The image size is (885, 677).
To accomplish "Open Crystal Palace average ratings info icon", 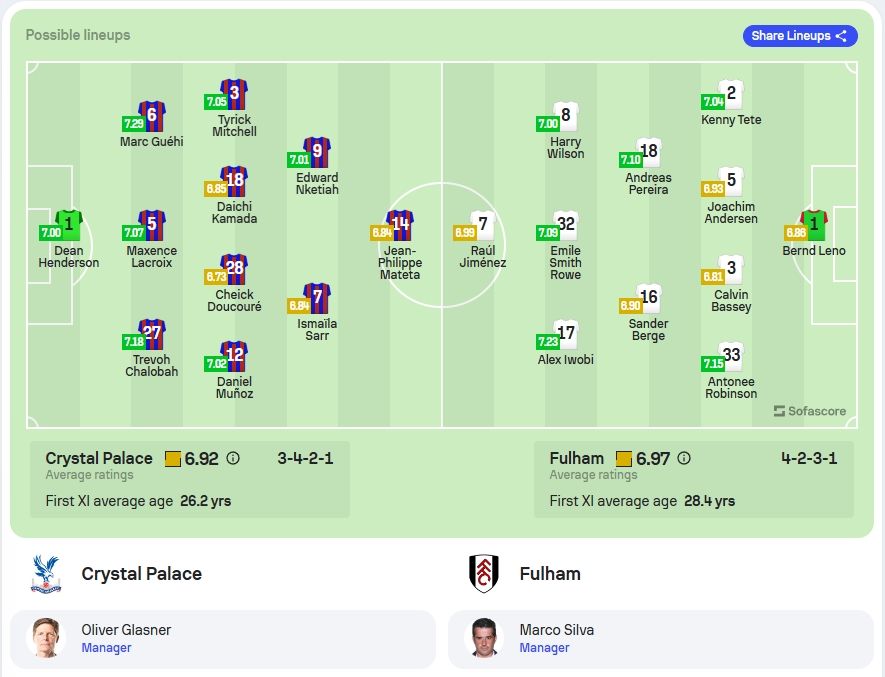I will click(x=233, y=458).
